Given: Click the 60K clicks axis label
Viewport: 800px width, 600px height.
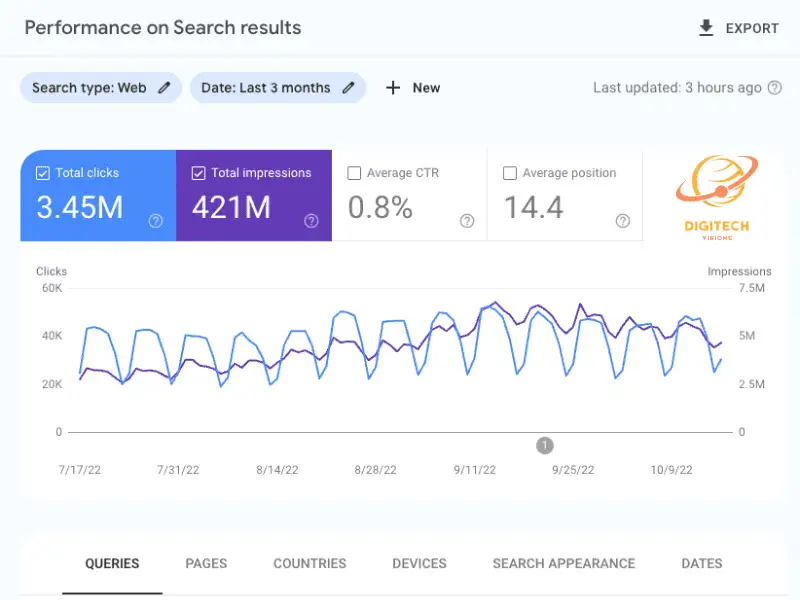Looking at the screenshot, I should pos(52,288).
